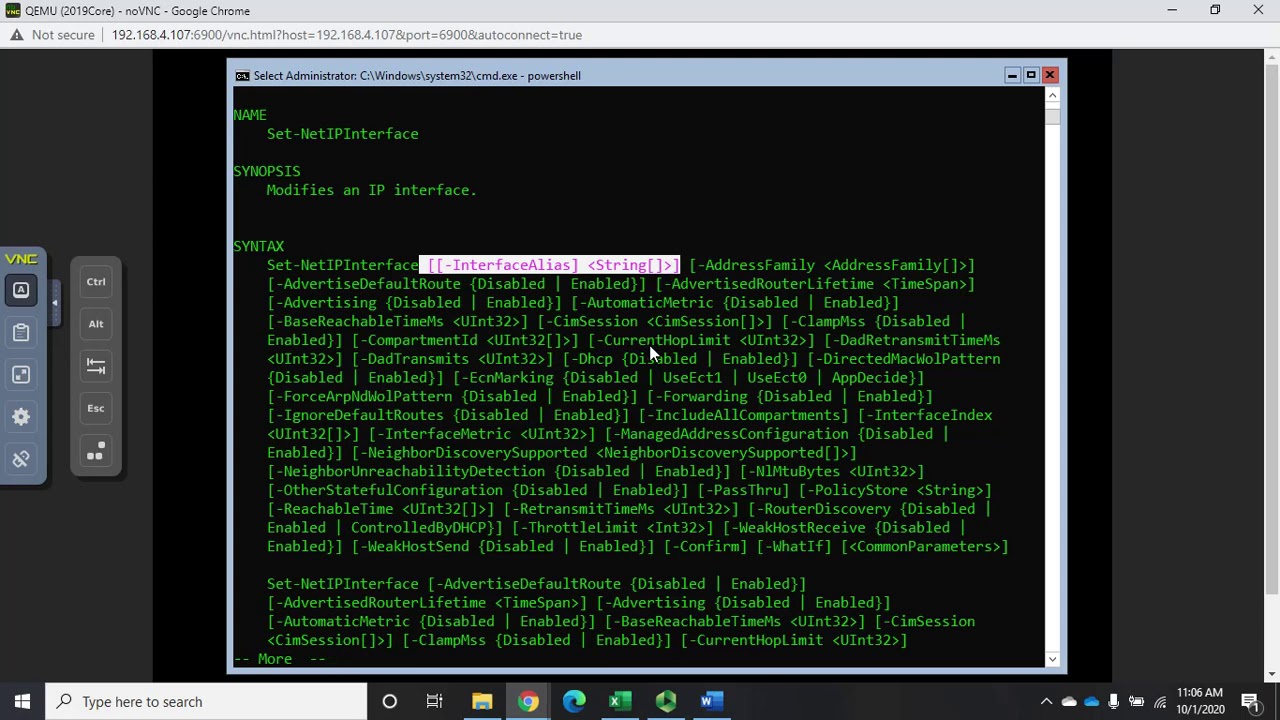Click the Not secure warning icon
Screen dimensions: 1280x720
17,35
